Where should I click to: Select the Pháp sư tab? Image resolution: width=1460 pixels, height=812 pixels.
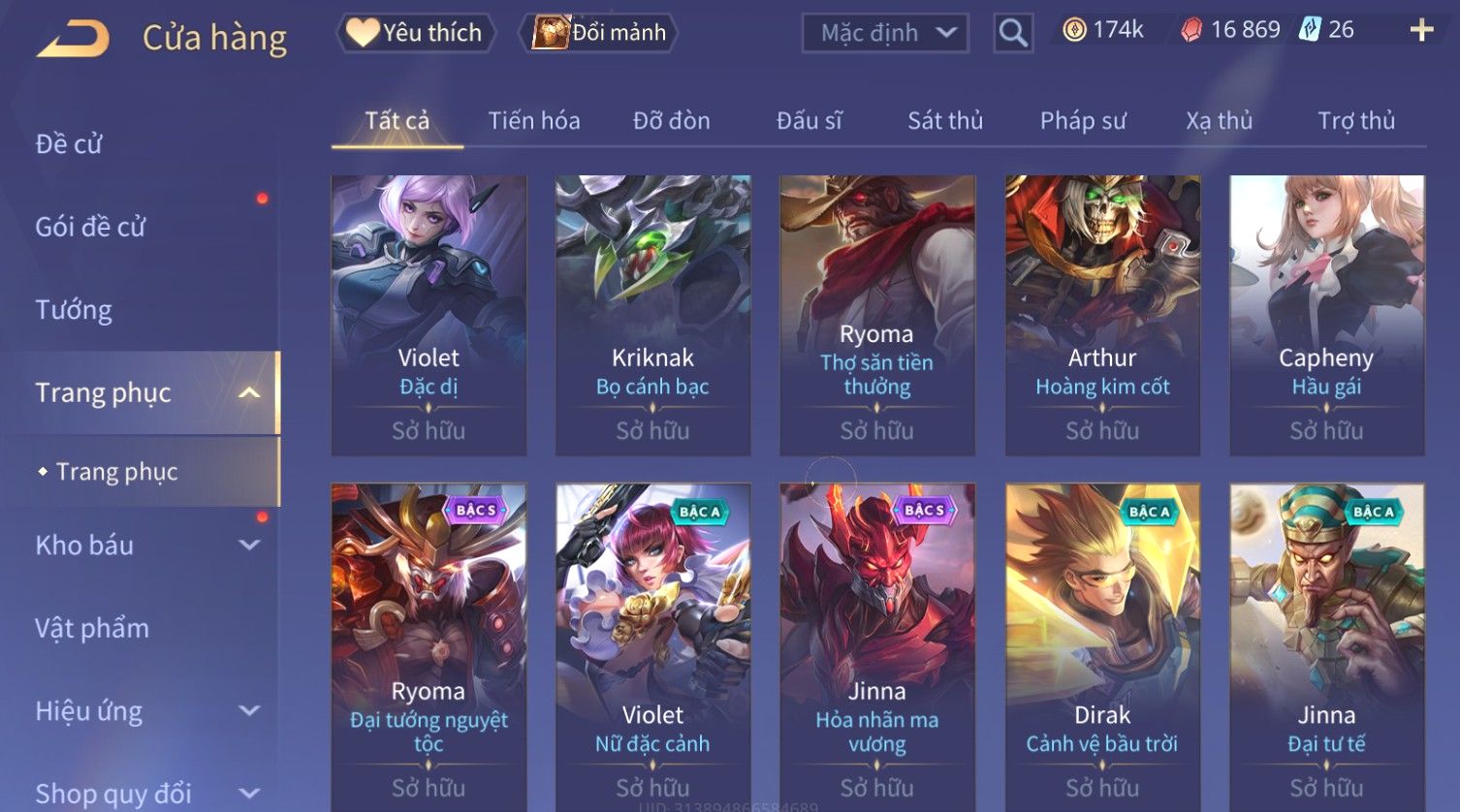1083,121
